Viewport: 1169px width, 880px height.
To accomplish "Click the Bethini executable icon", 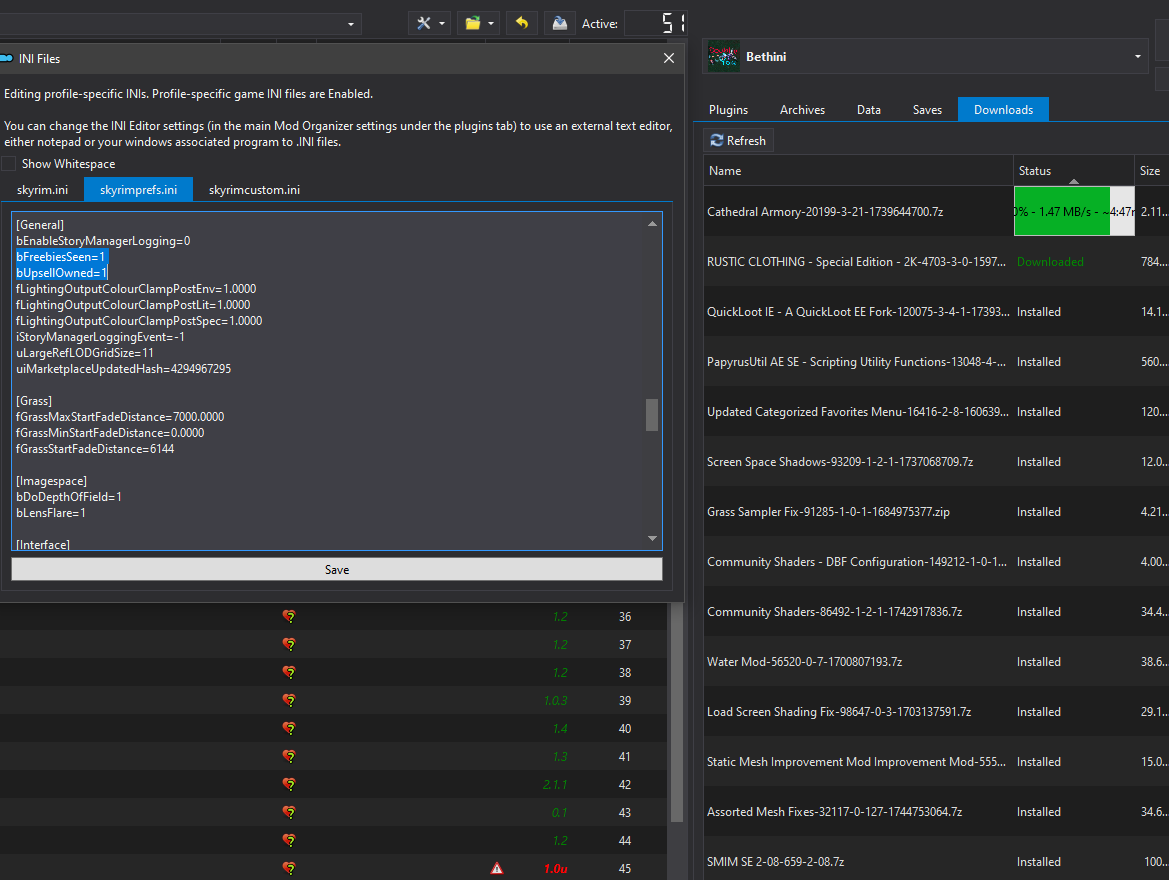I will pyautogui.click(x=723, y=57).
